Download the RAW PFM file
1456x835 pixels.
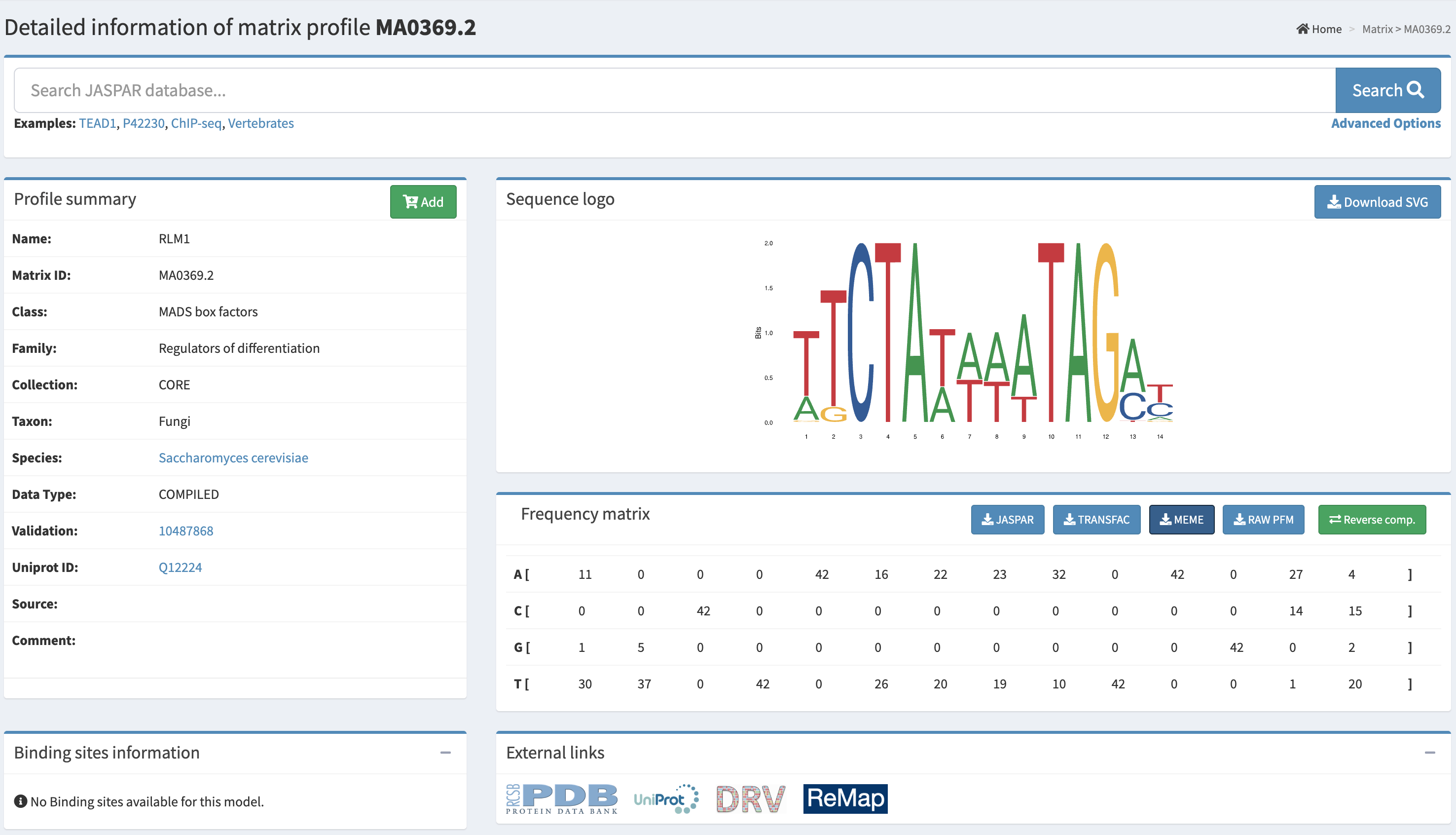pyautogui.click(x=1263, y=520)
